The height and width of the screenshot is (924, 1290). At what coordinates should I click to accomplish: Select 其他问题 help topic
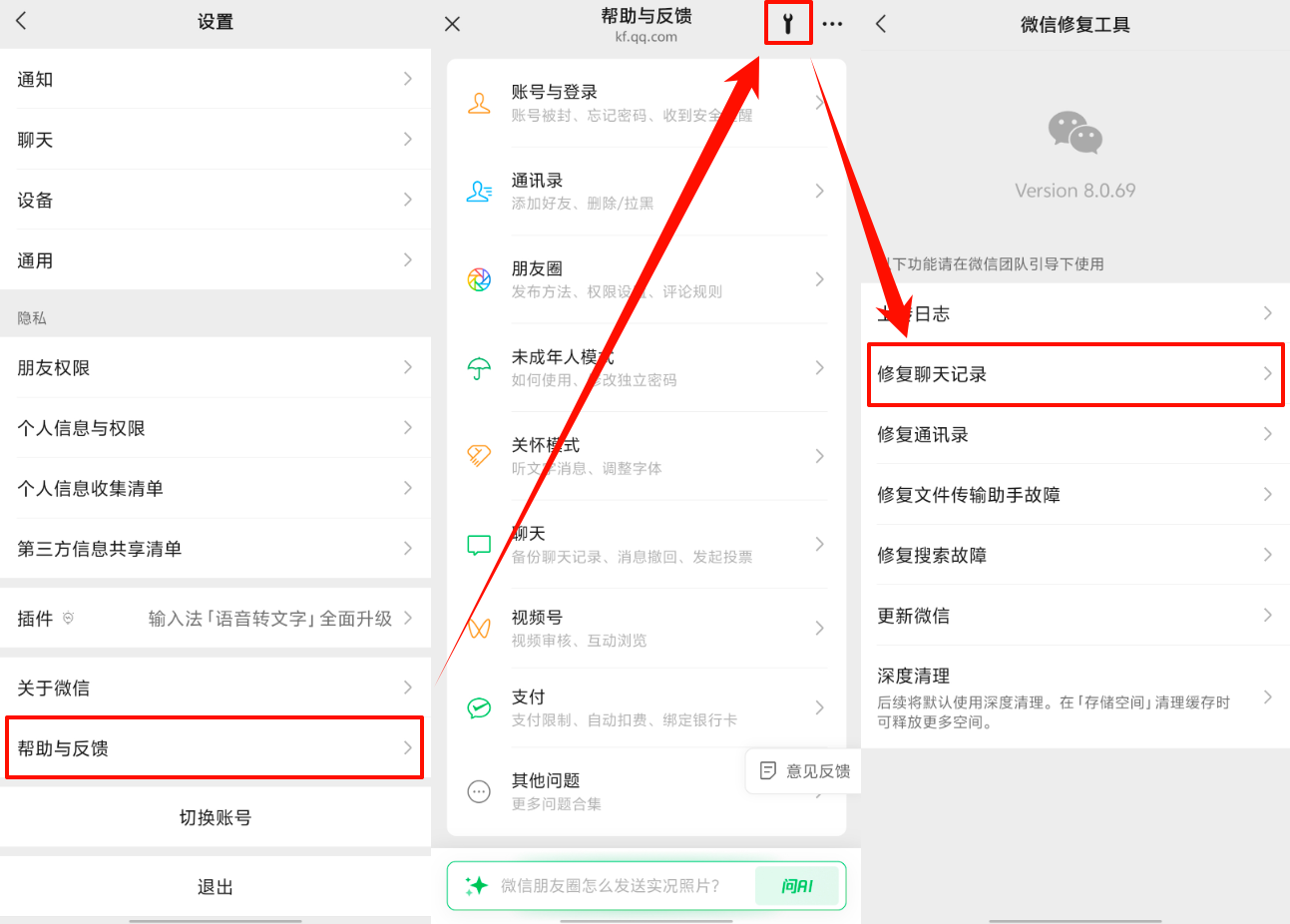click(646, 792)
